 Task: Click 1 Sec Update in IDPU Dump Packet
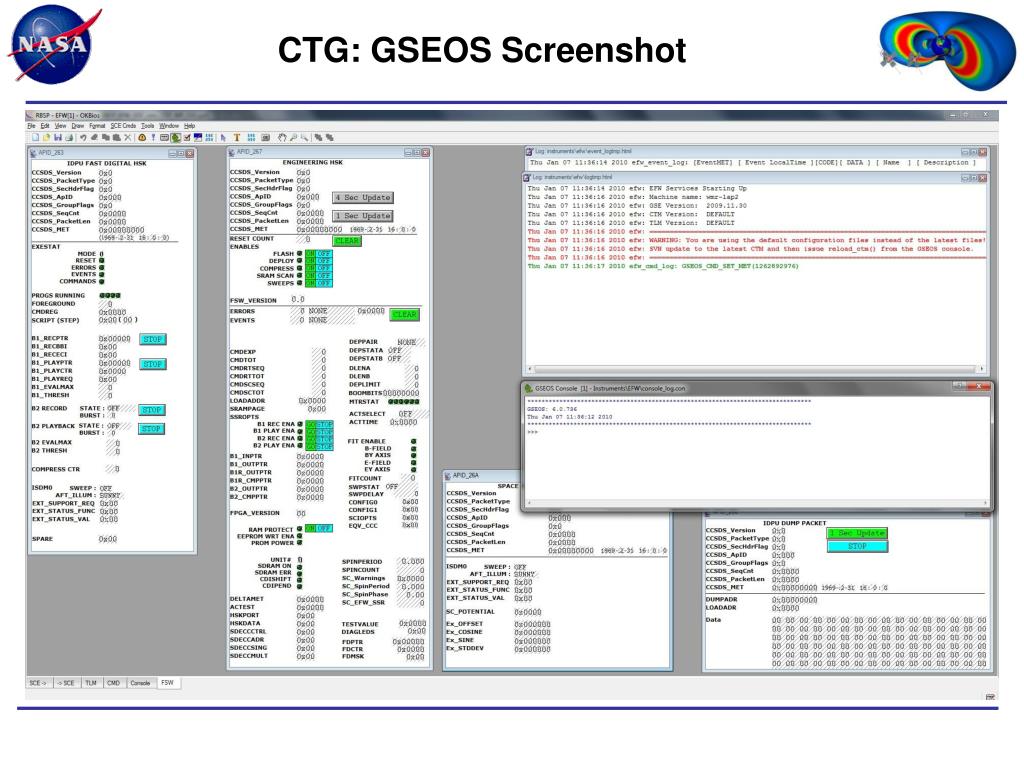[x=857, y=534]
